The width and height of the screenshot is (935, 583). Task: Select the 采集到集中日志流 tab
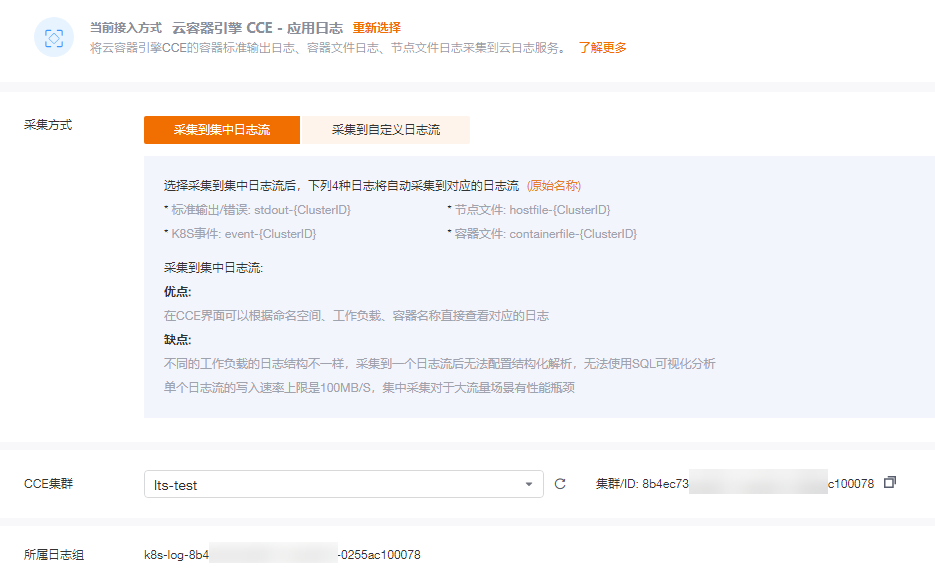coord(222,130)
